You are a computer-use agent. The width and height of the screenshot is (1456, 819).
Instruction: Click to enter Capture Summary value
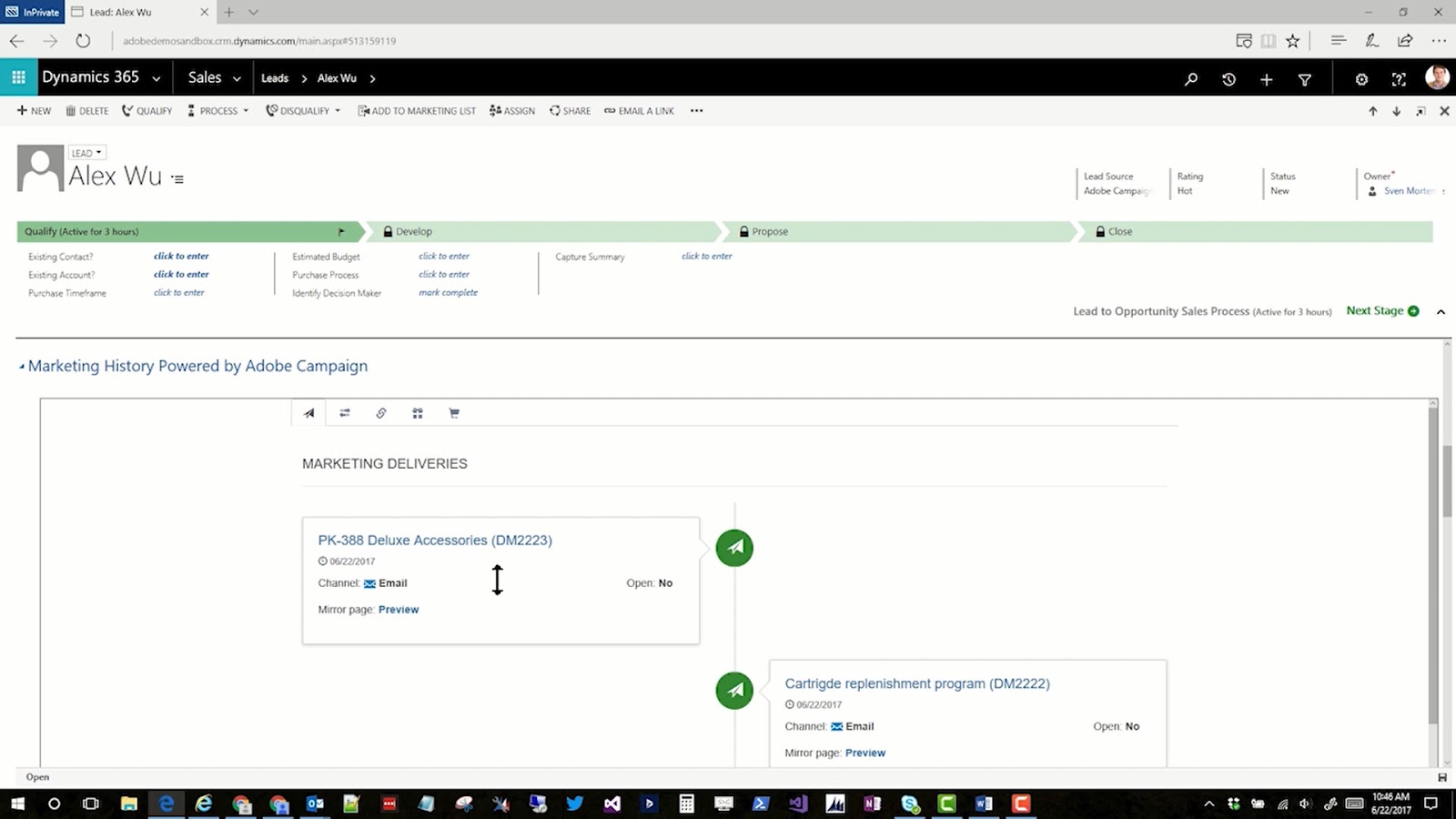tap(707, 257)
